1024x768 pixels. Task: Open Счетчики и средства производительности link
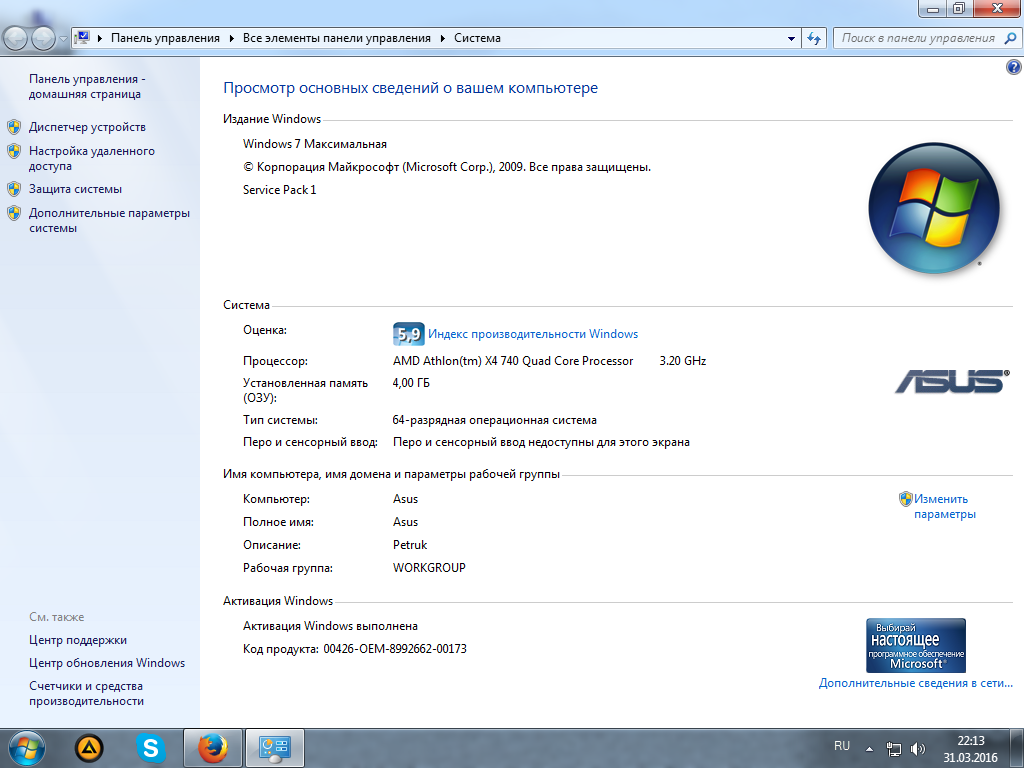tap(86, 693)
